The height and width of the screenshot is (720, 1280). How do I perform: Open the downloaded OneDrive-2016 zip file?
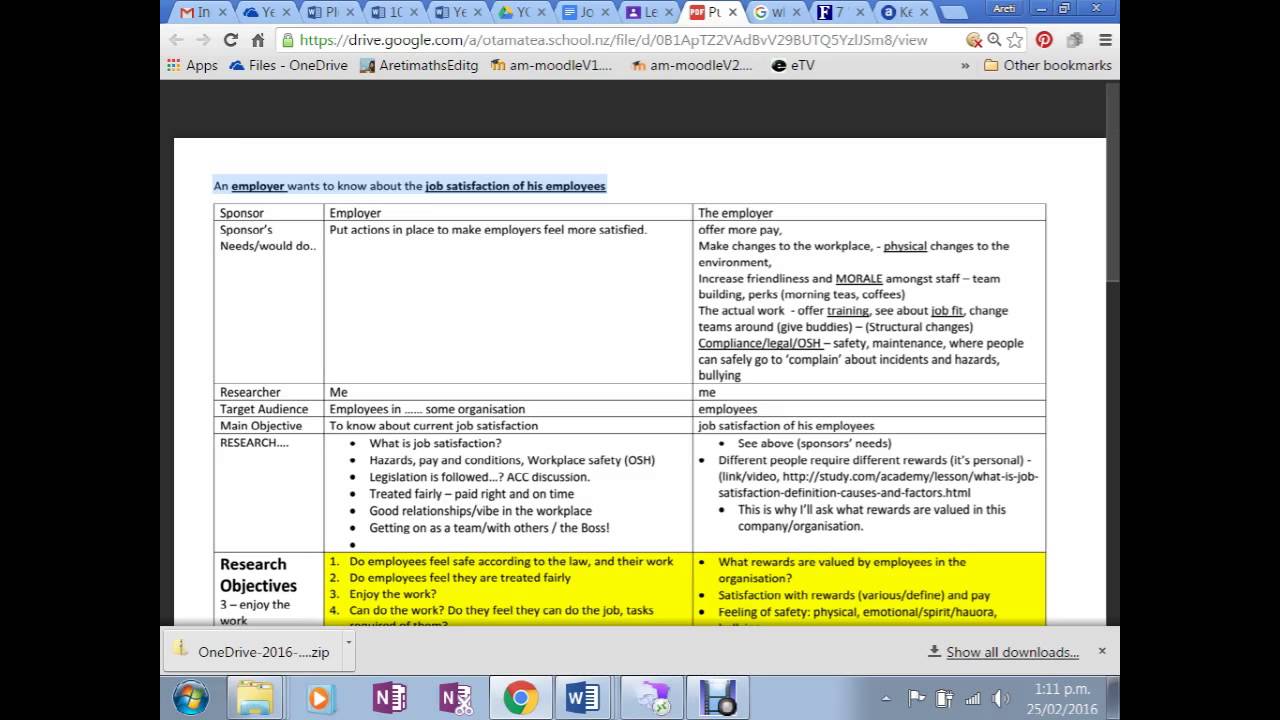[253, 651]
